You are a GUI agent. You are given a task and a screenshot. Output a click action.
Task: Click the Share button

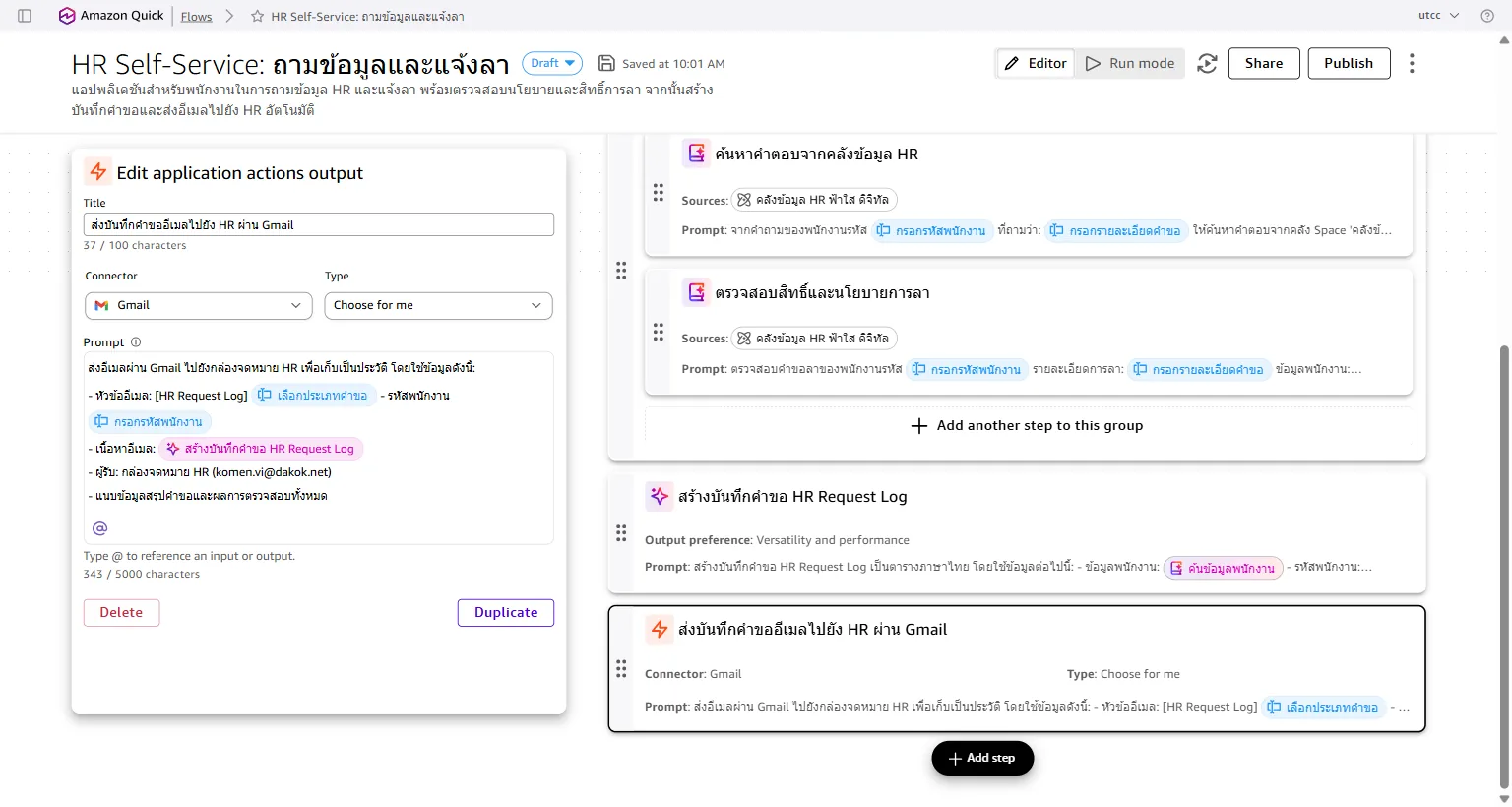(1264, 63)
